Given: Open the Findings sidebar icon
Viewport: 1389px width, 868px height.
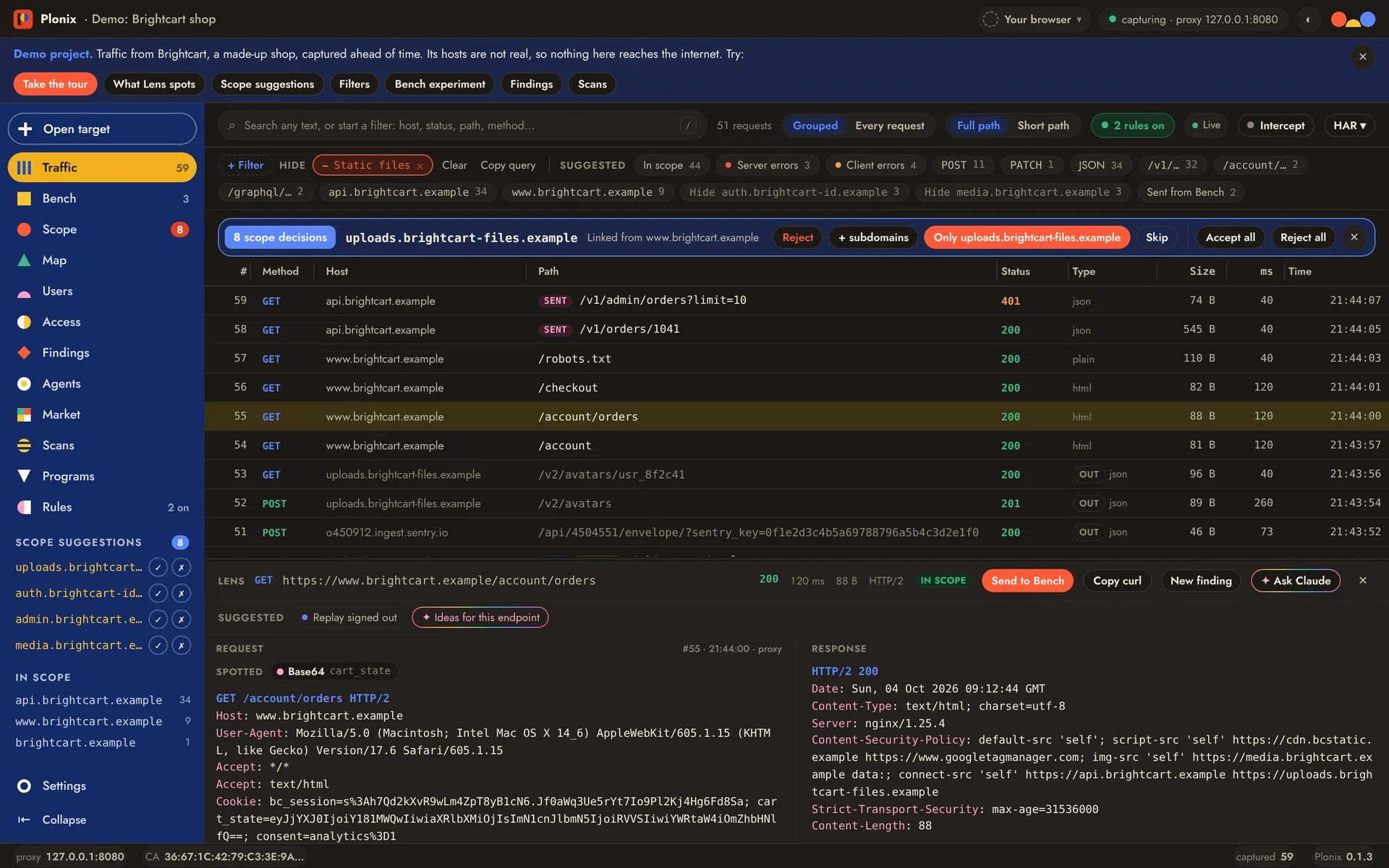Looking at the screenshot, I should pos(24,353).
